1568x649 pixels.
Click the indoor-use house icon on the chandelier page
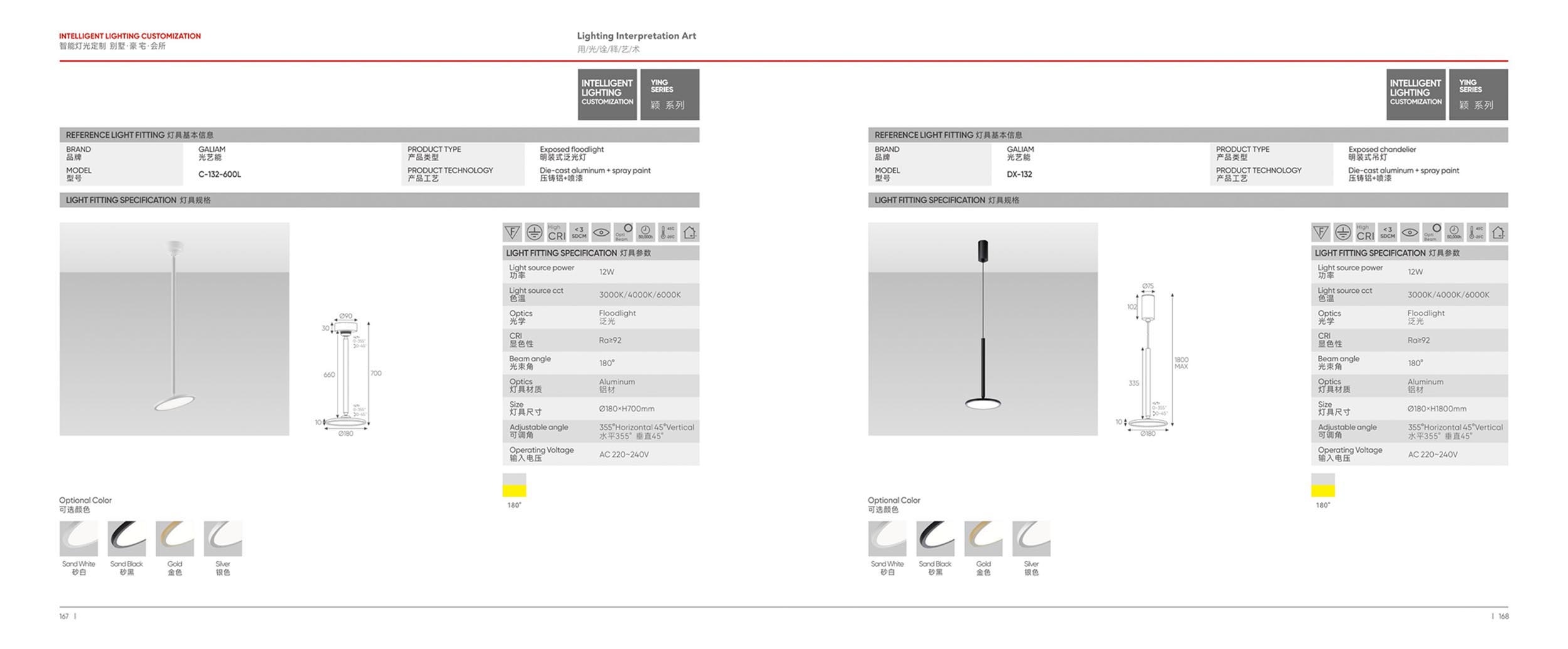1498,232
